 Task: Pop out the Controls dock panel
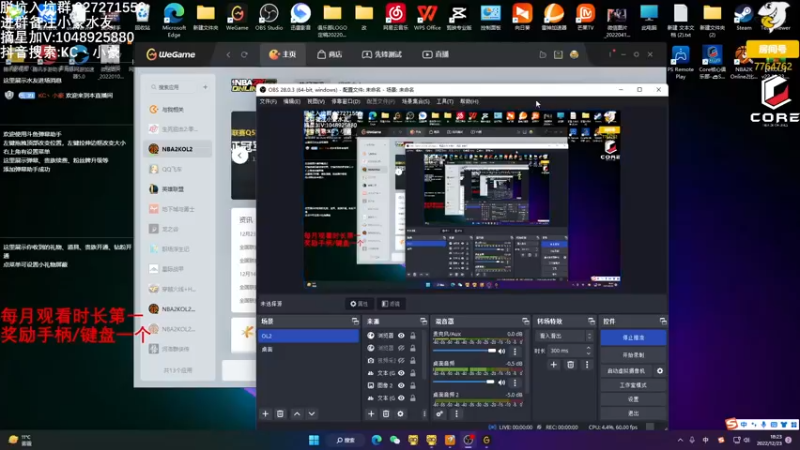(663, 321)
